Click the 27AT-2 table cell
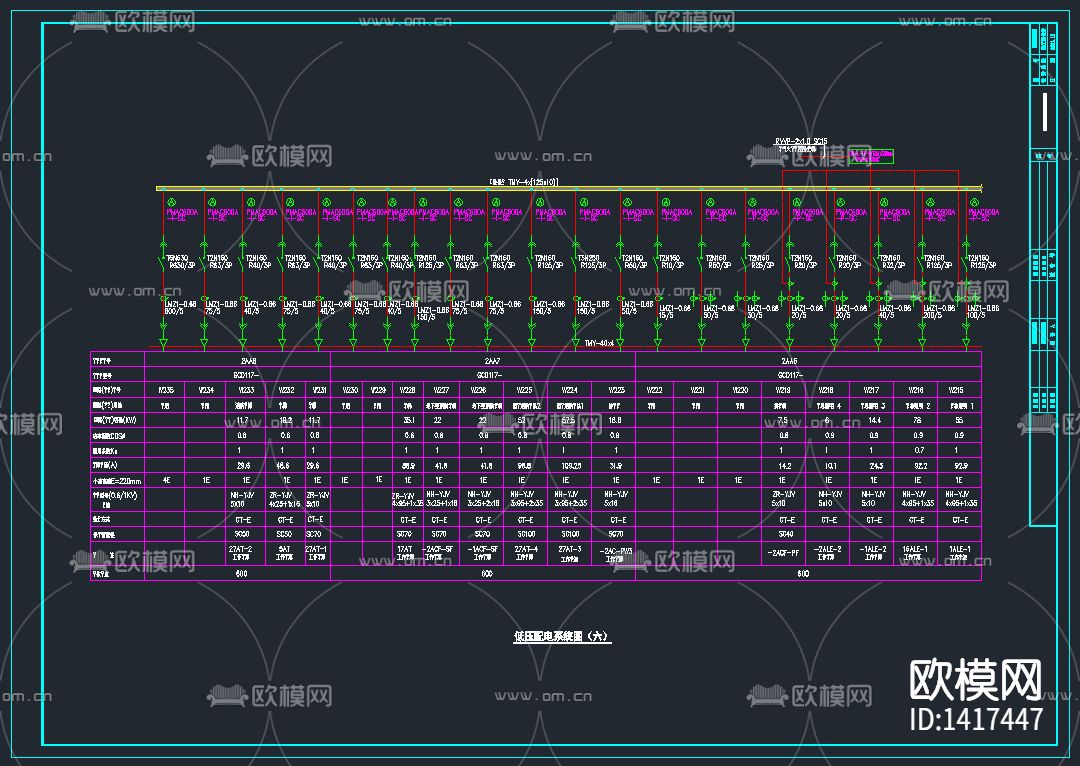The height and width of the screenshot is (766, 1080). (241, 551)
